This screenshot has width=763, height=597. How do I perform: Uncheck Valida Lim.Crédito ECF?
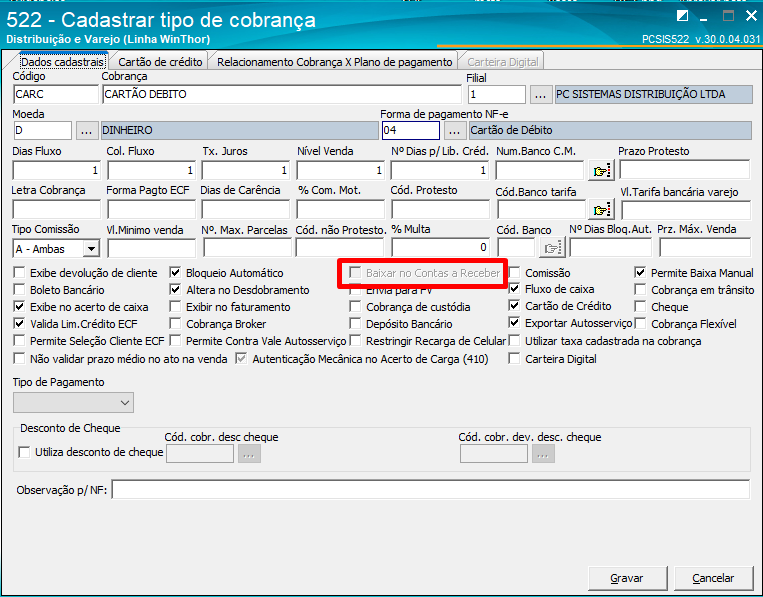click(19, 323)
